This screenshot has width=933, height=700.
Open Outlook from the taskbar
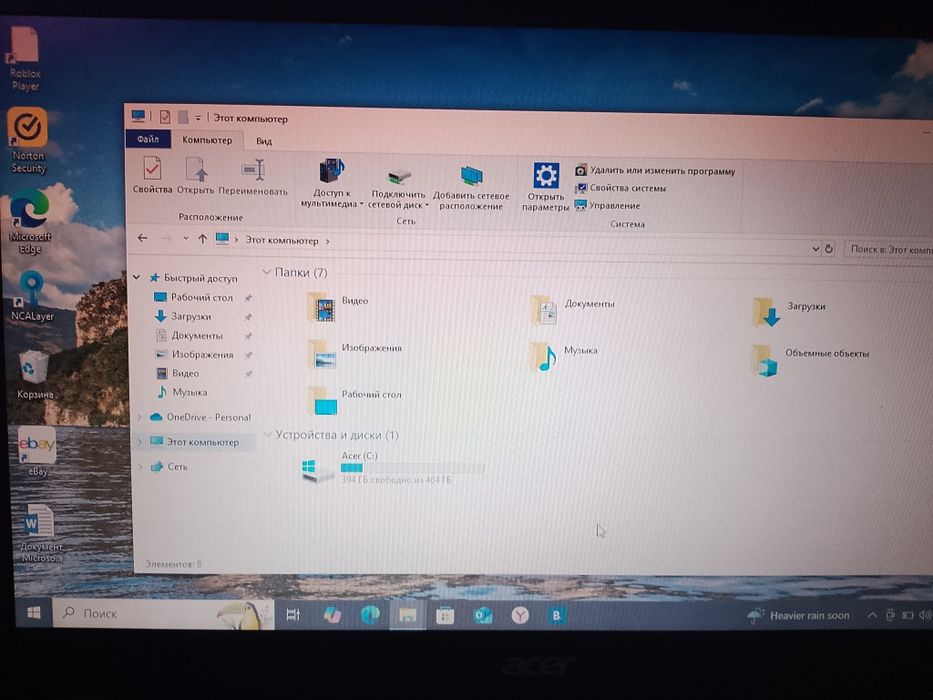pyautogui.click(x=483, y=615)
